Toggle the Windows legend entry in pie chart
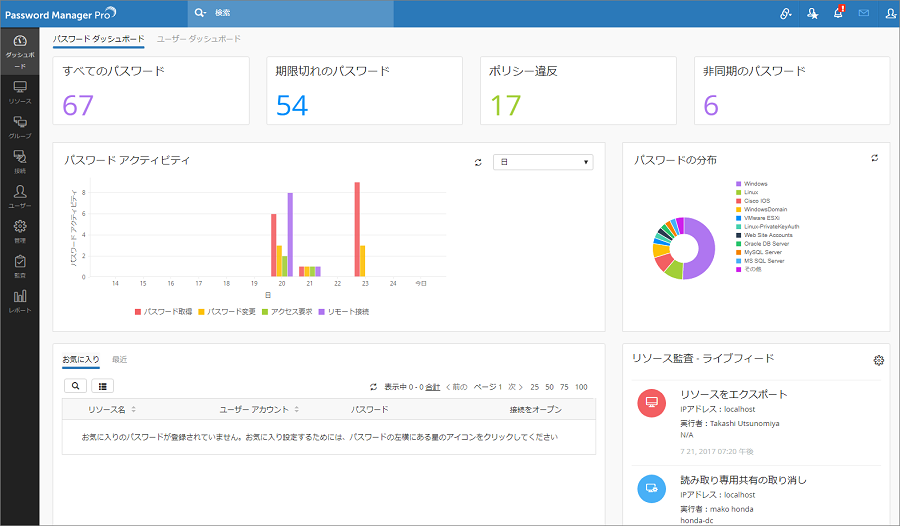This screenshot has height=526, width=900. (755, 184)
